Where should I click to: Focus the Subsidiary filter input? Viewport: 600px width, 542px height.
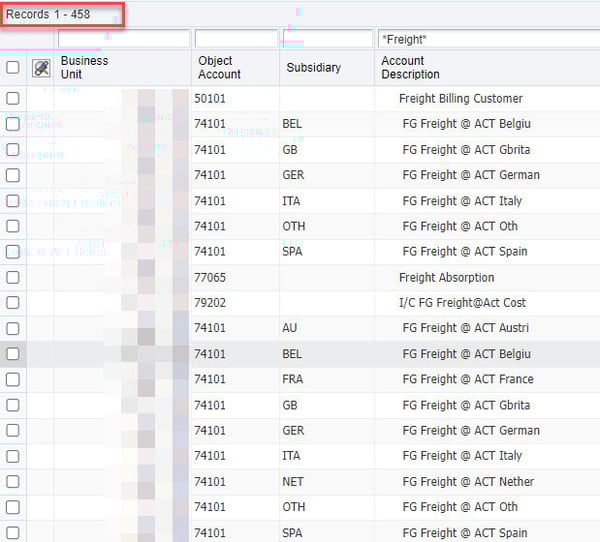(328, 39)
